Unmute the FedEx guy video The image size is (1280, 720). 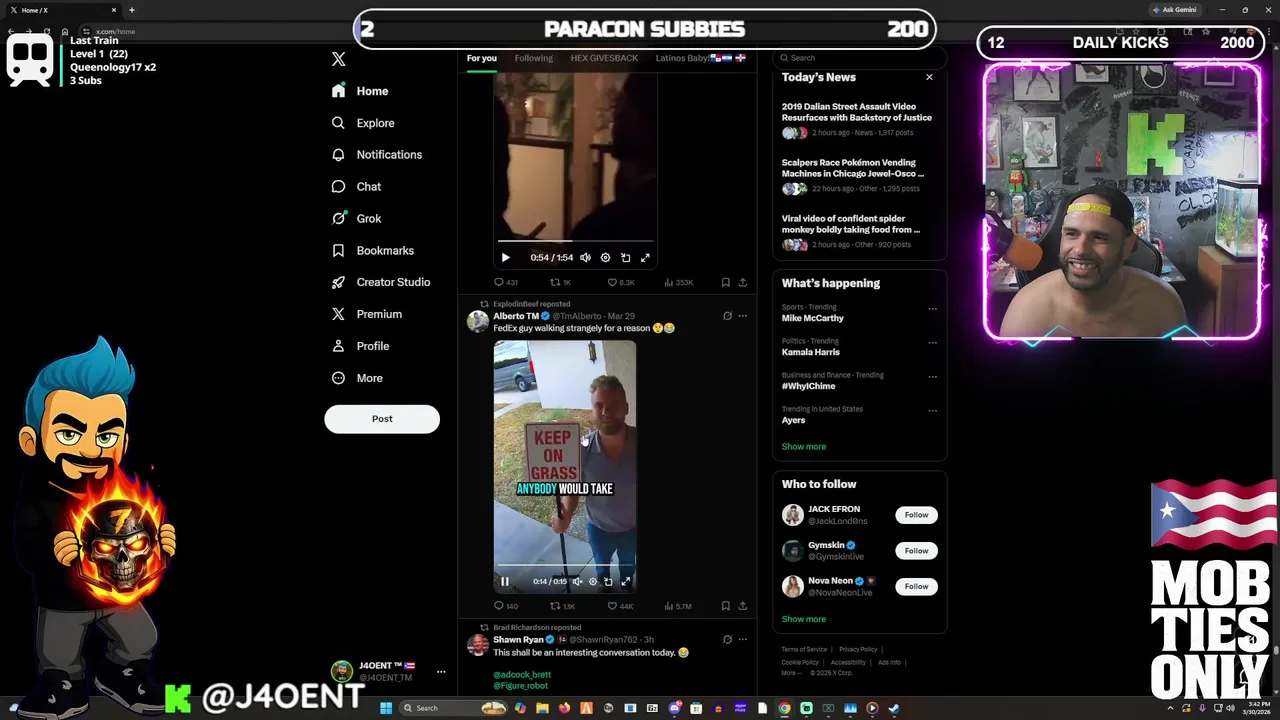click(577, 581)
